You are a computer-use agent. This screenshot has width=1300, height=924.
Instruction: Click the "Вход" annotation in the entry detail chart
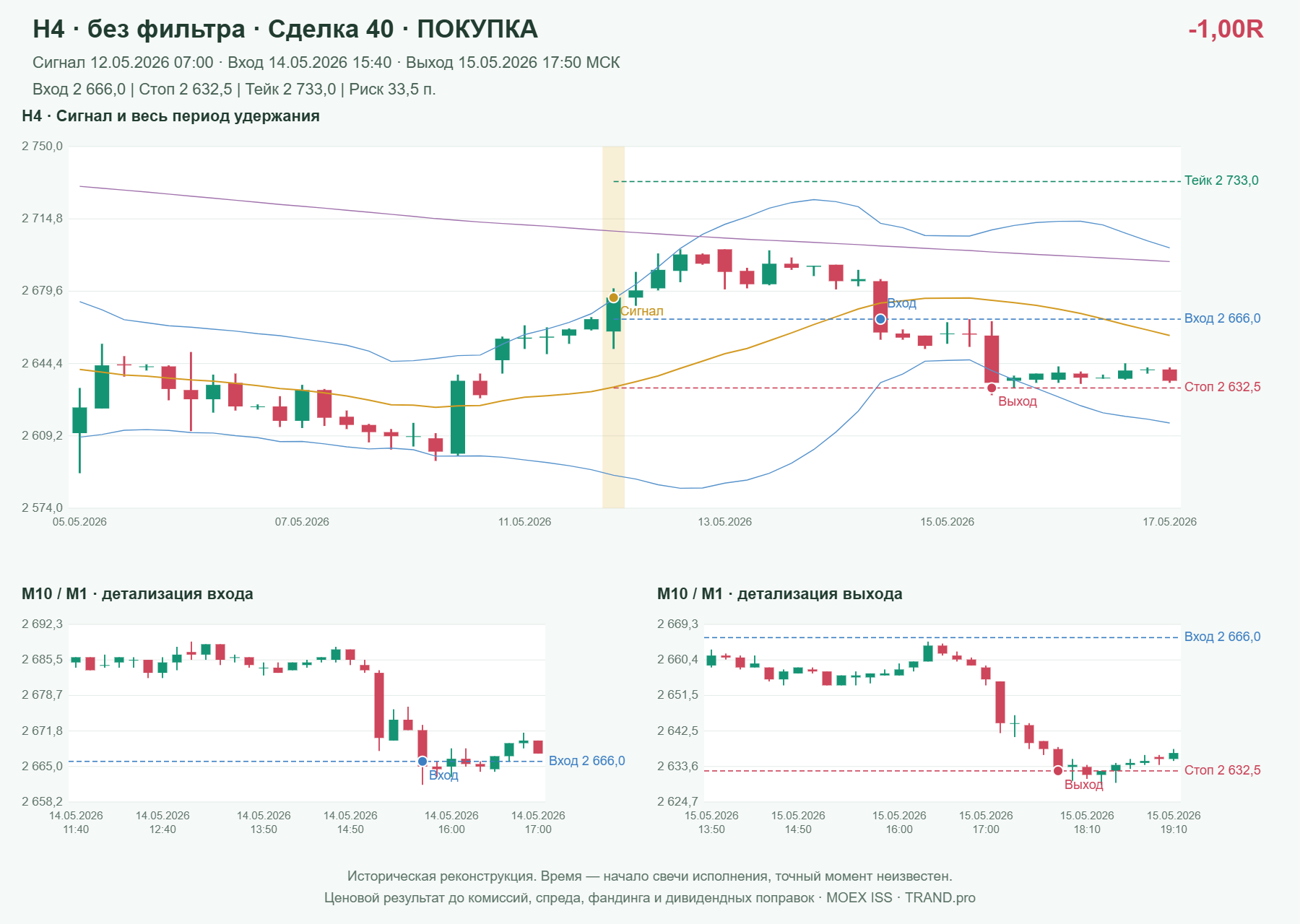click(443, 775)
